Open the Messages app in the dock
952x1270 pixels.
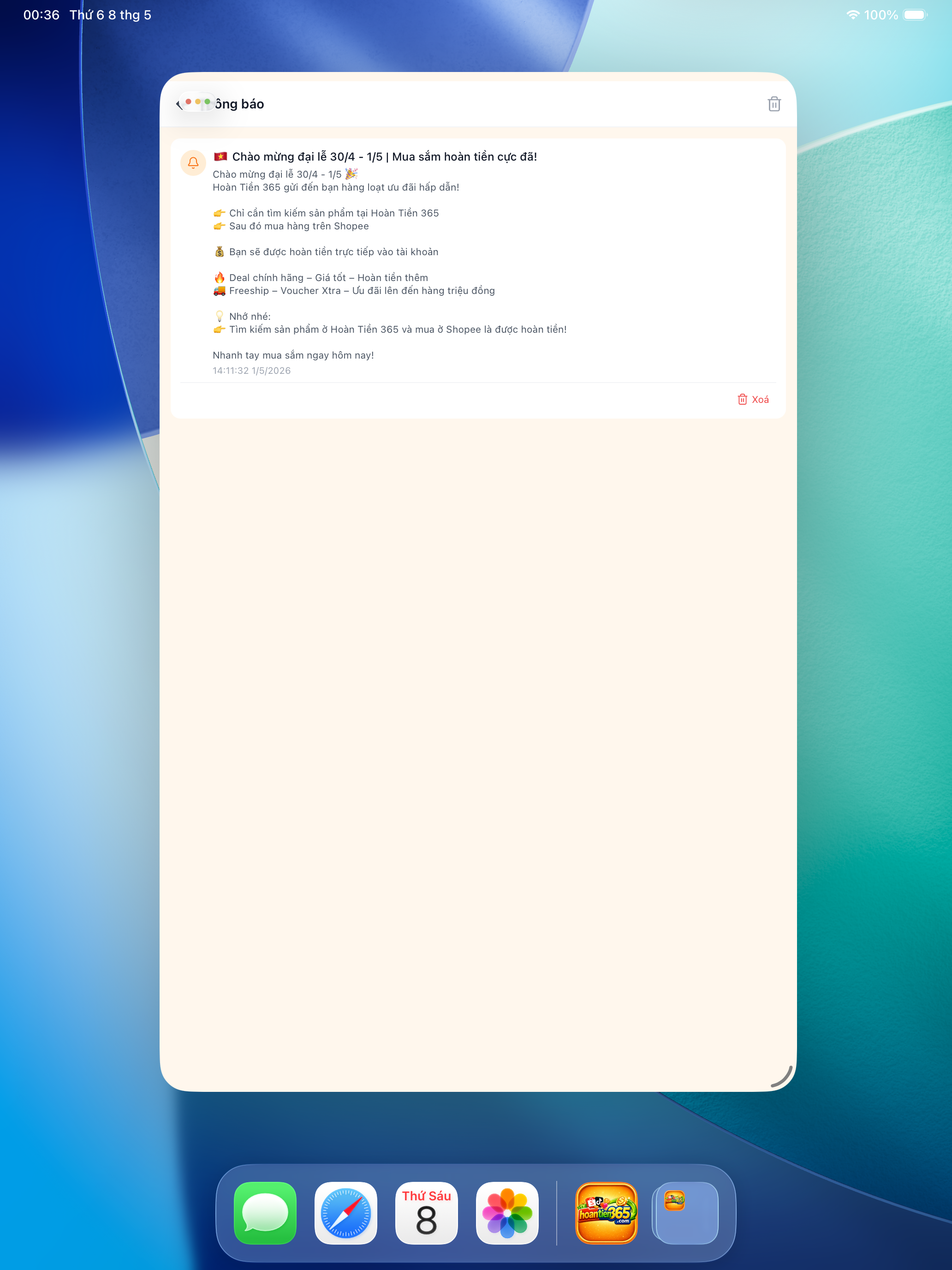coord(265,1213)
